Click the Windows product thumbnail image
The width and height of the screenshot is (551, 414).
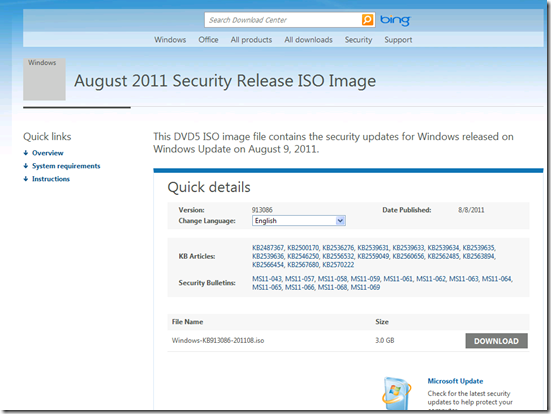[x=44, y=79]
